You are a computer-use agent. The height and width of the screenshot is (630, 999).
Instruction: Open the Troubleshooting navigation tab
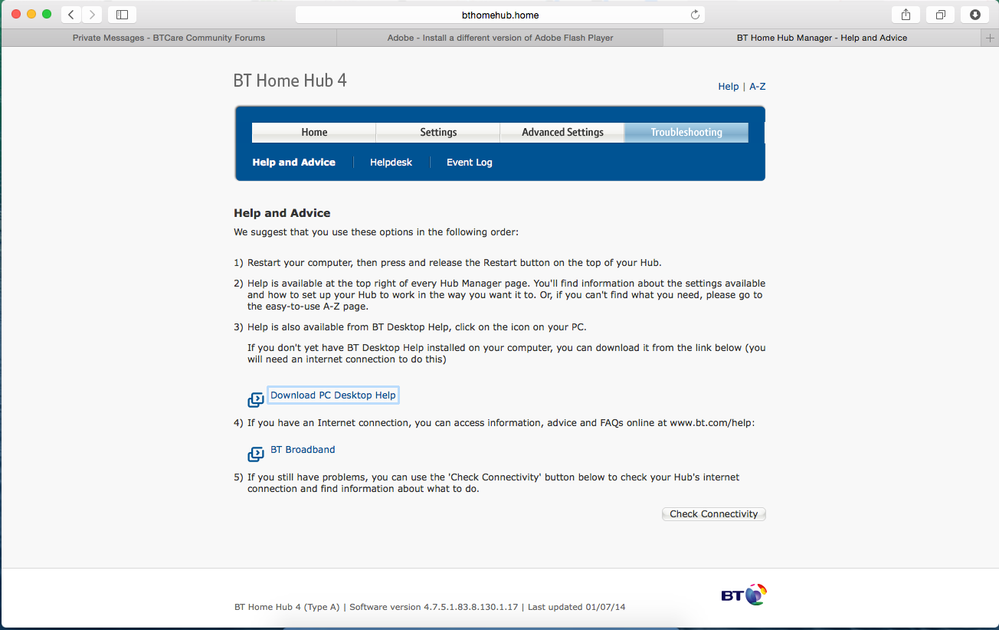[686, 132]
